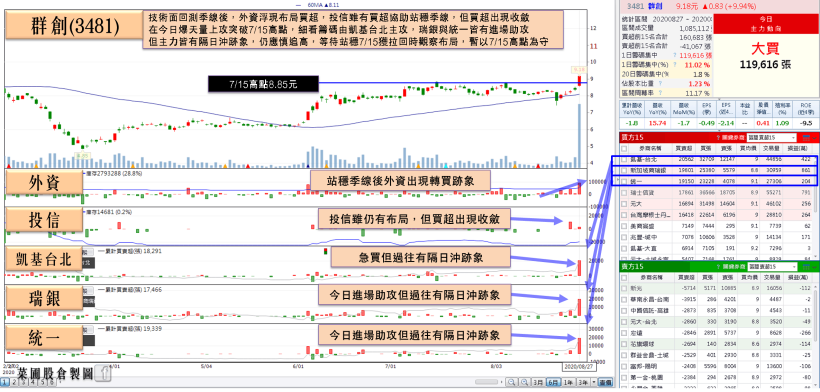Check the 瑞士信貸 broker row checkbox
Screen dimensions: 820x392
pyautogui.click(x=623, y=192)
